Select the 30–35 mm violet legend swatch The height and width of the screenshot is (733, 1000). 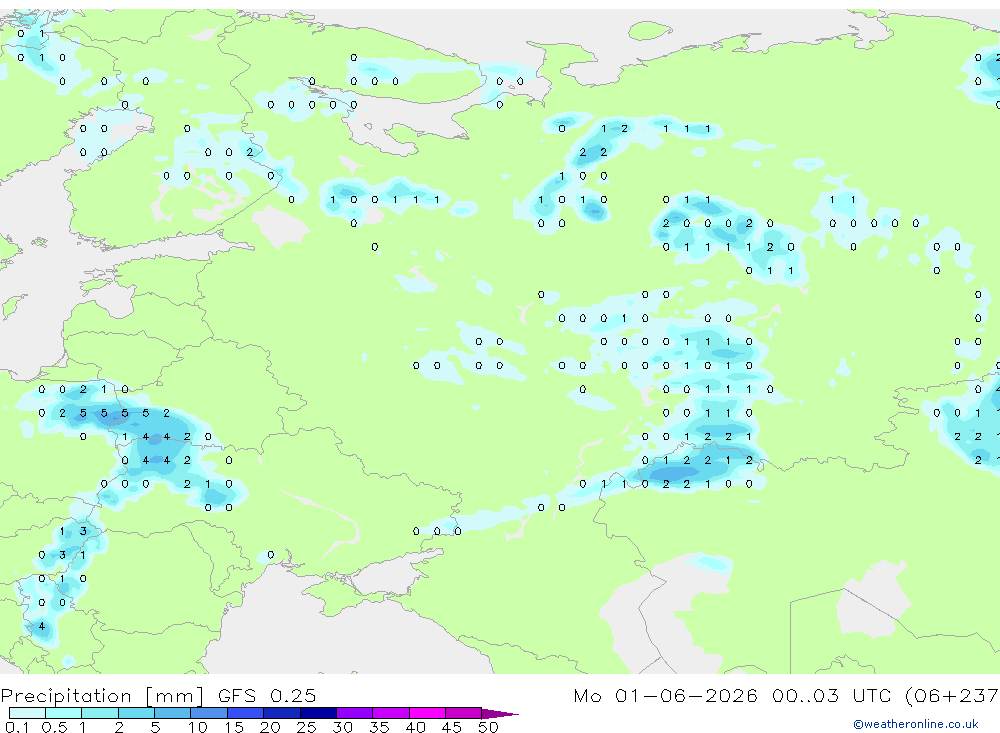355,713
